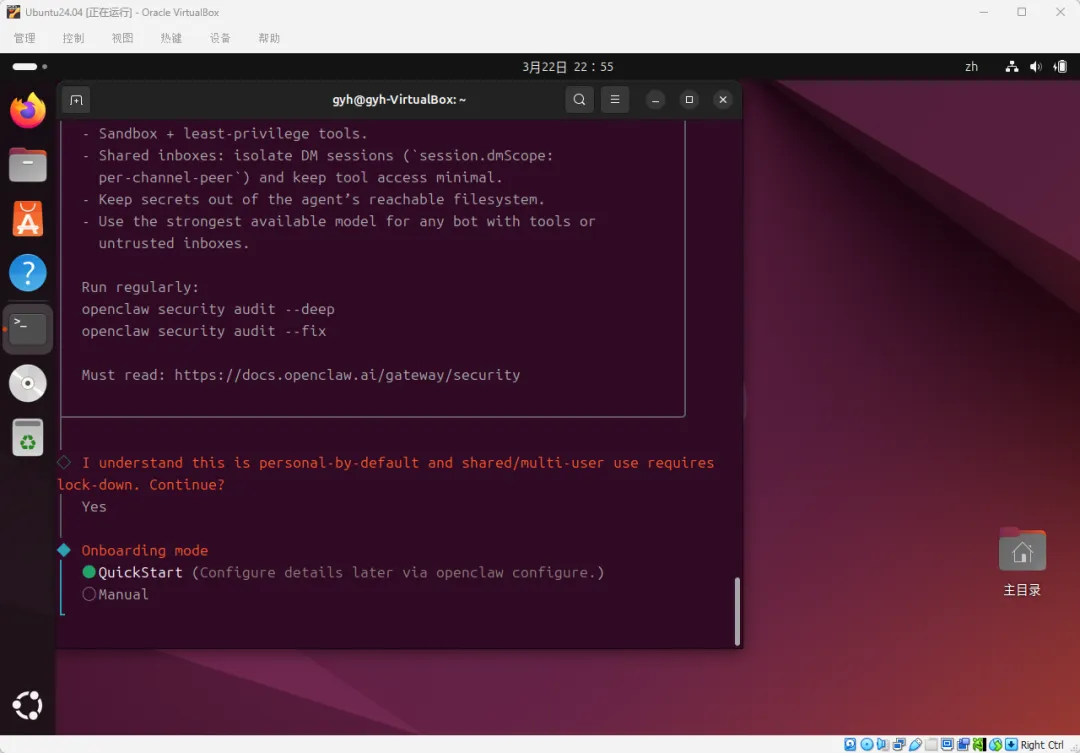Show applications via the Ubuntu logo button
1080x753 pixels.
pyautogui.click(x=28, y=705)
